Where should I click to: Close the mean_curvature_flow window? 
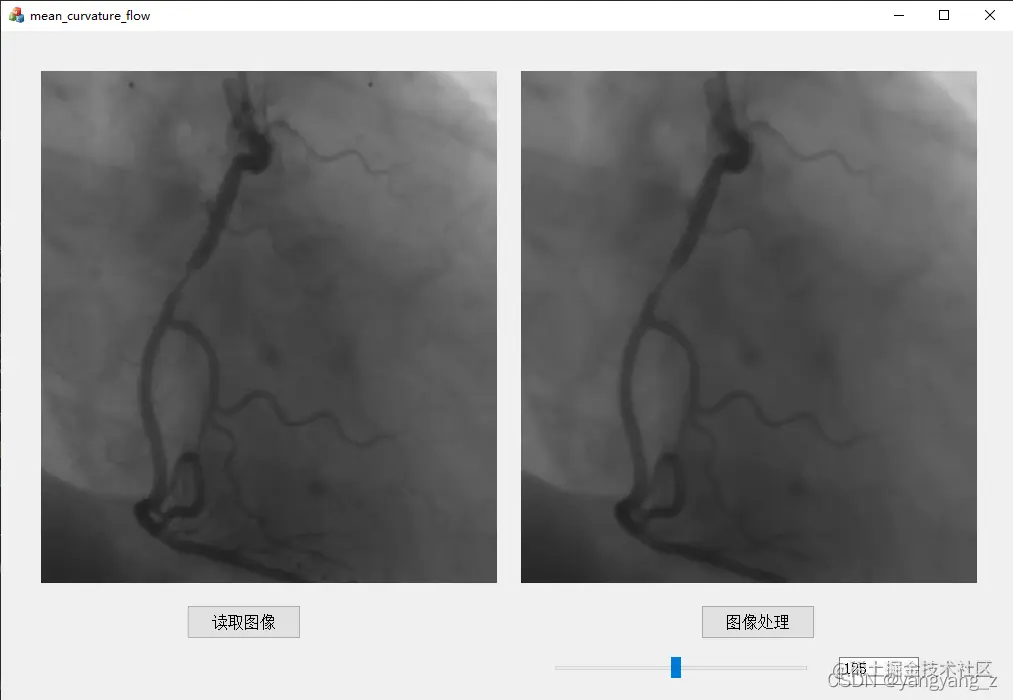(x=989, y=15)
